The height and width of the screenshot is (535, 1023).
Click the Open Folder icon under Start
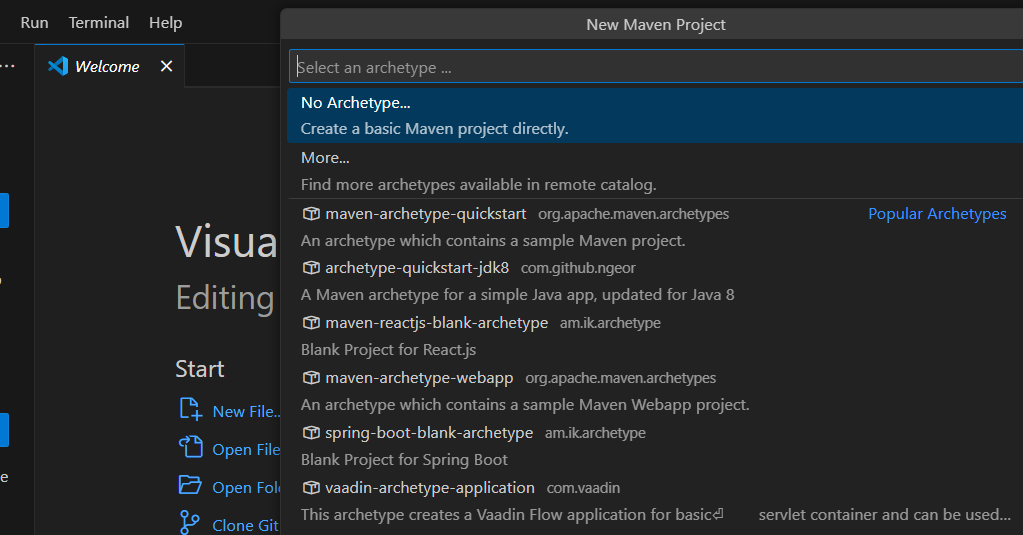(189, 485)
